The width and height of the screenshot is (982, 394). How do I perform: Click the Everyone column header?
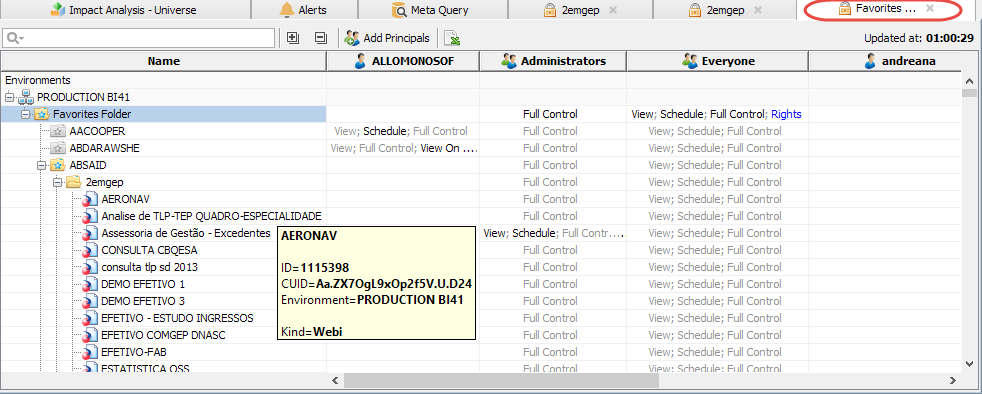pyautogui.click(x=718, y=61)
